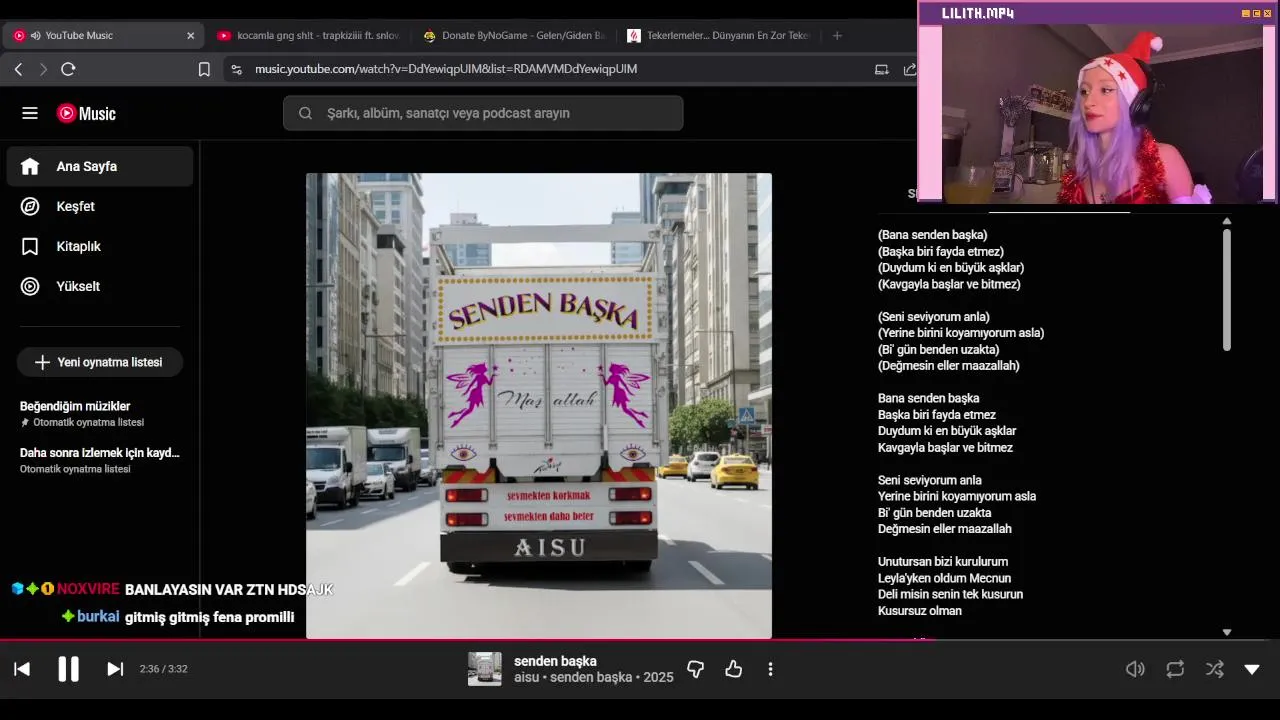Open Keşfet in the sidebar
This screenshot has width=1280, height=720.
click(100, 206)
